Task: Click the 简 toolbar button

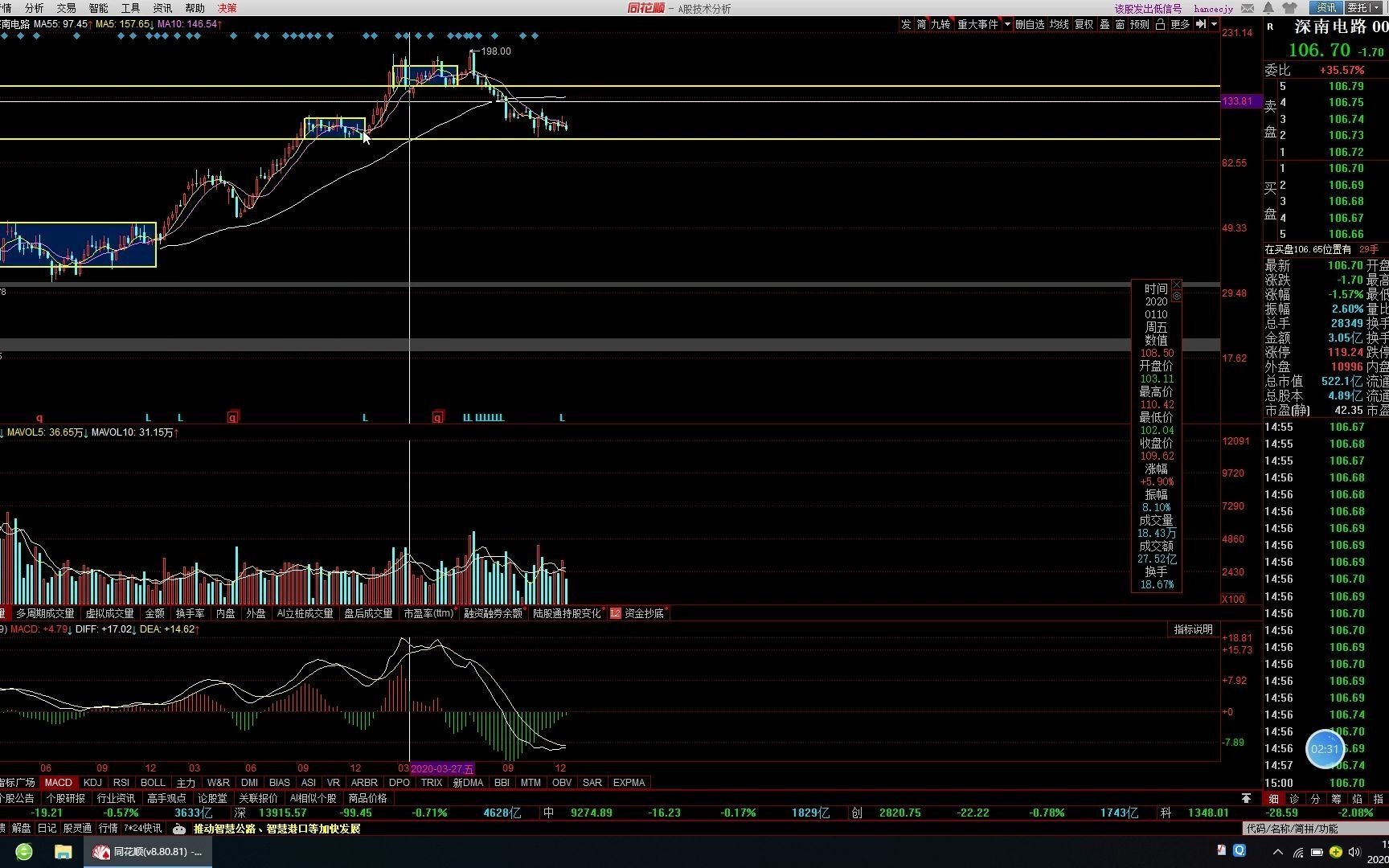Action: click(921, 25)
